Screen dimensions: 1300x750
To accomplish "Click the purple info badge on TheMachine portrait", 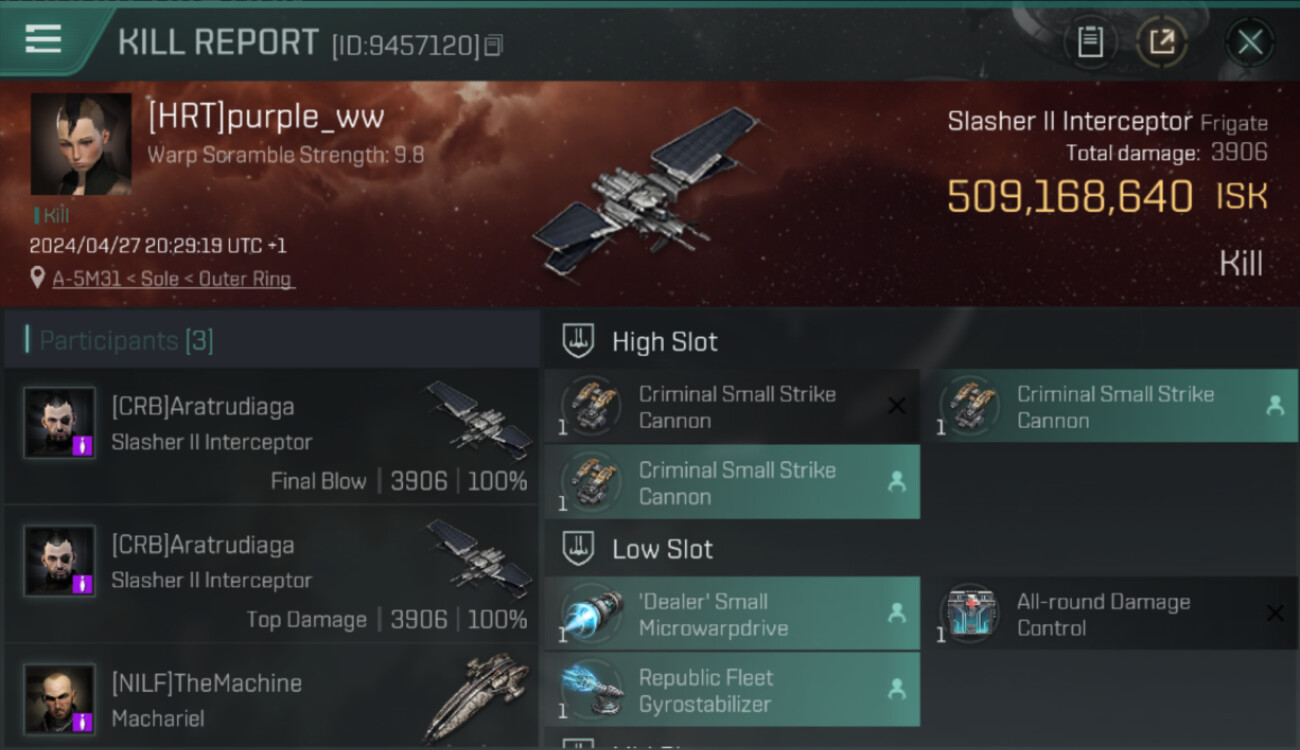I will [83, 720].
